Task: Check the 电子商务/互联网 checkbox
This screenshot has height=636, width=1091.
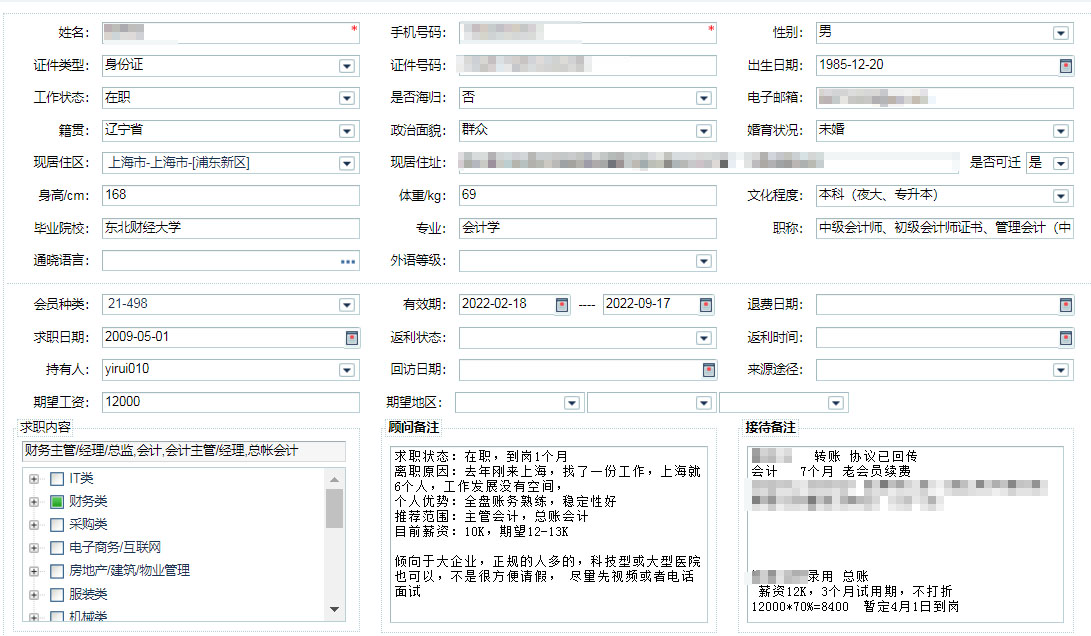Action: (x=57, y=548)
